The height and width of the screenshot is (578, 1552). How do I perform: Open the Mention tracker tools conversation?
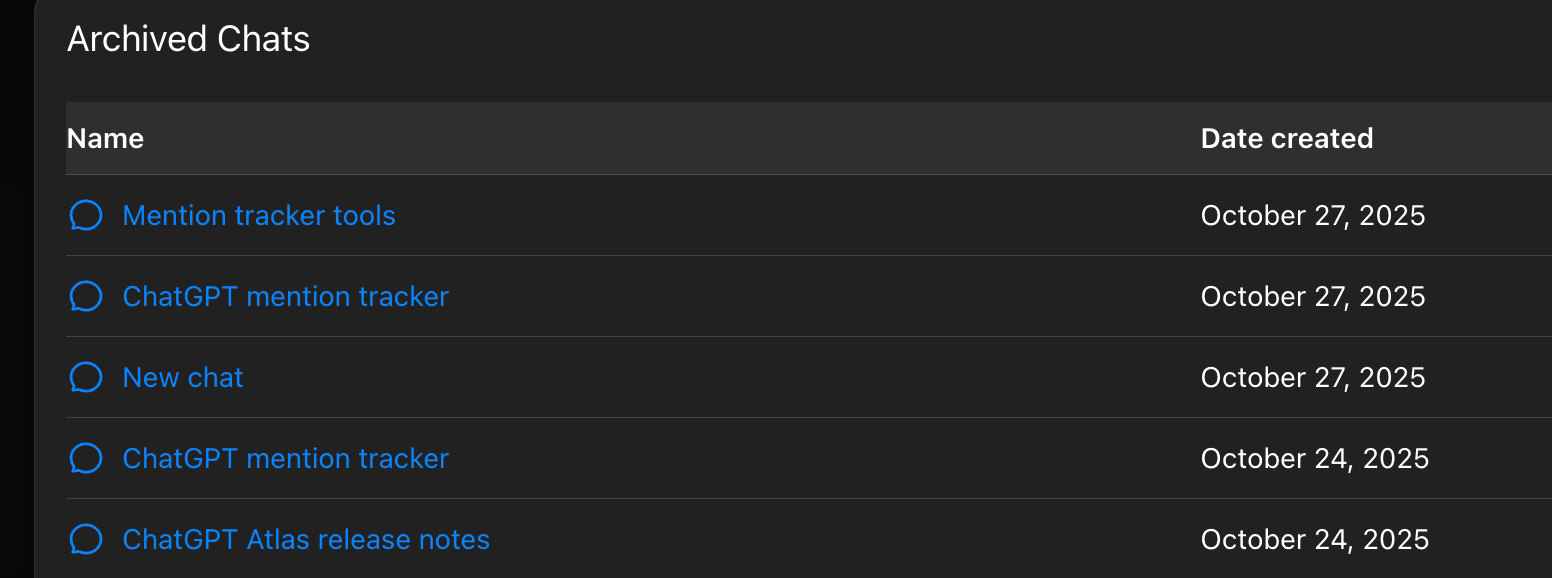pos(258,215)
